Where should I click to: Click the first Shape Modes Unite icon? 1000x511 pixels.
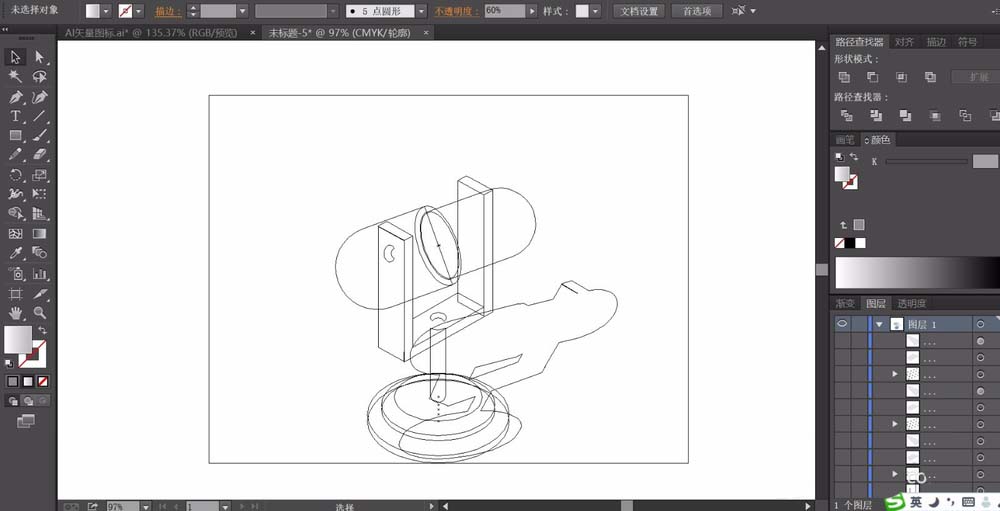[x=844, y=77]
